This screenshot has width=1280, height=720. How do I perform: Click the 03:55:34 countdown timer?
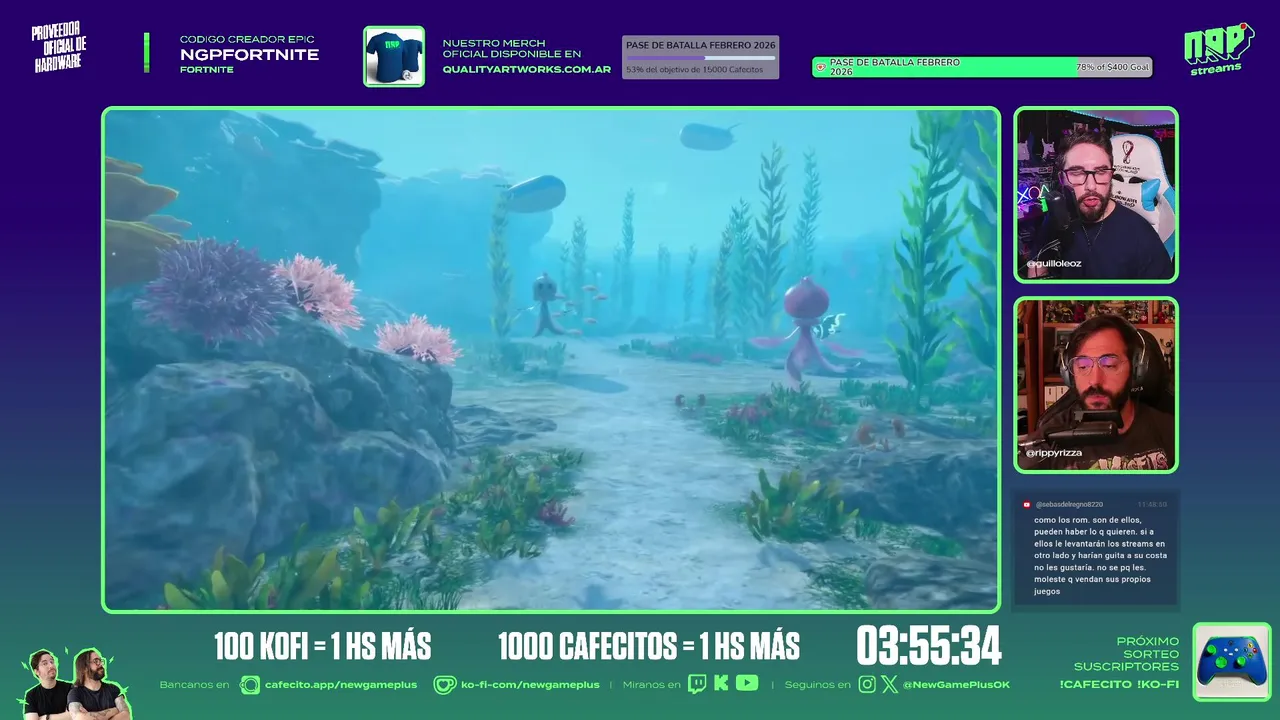[929, 646]
